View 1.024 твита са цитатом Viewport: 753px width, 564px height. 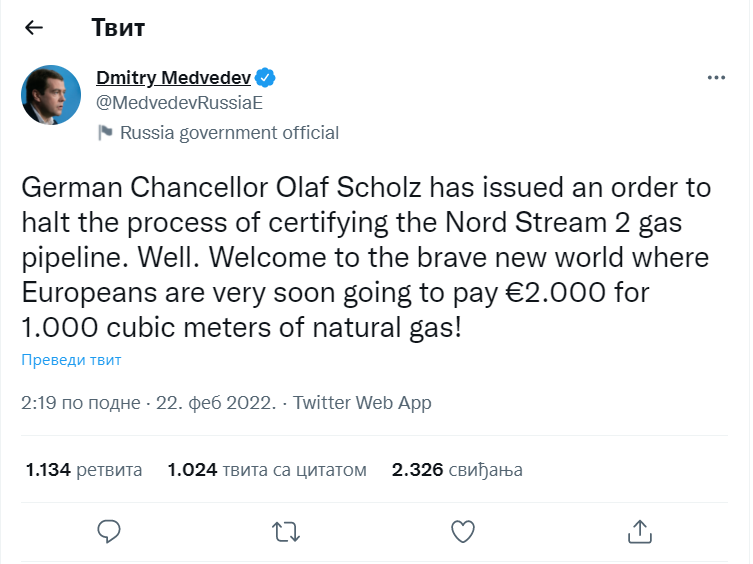tap(267, 469)
